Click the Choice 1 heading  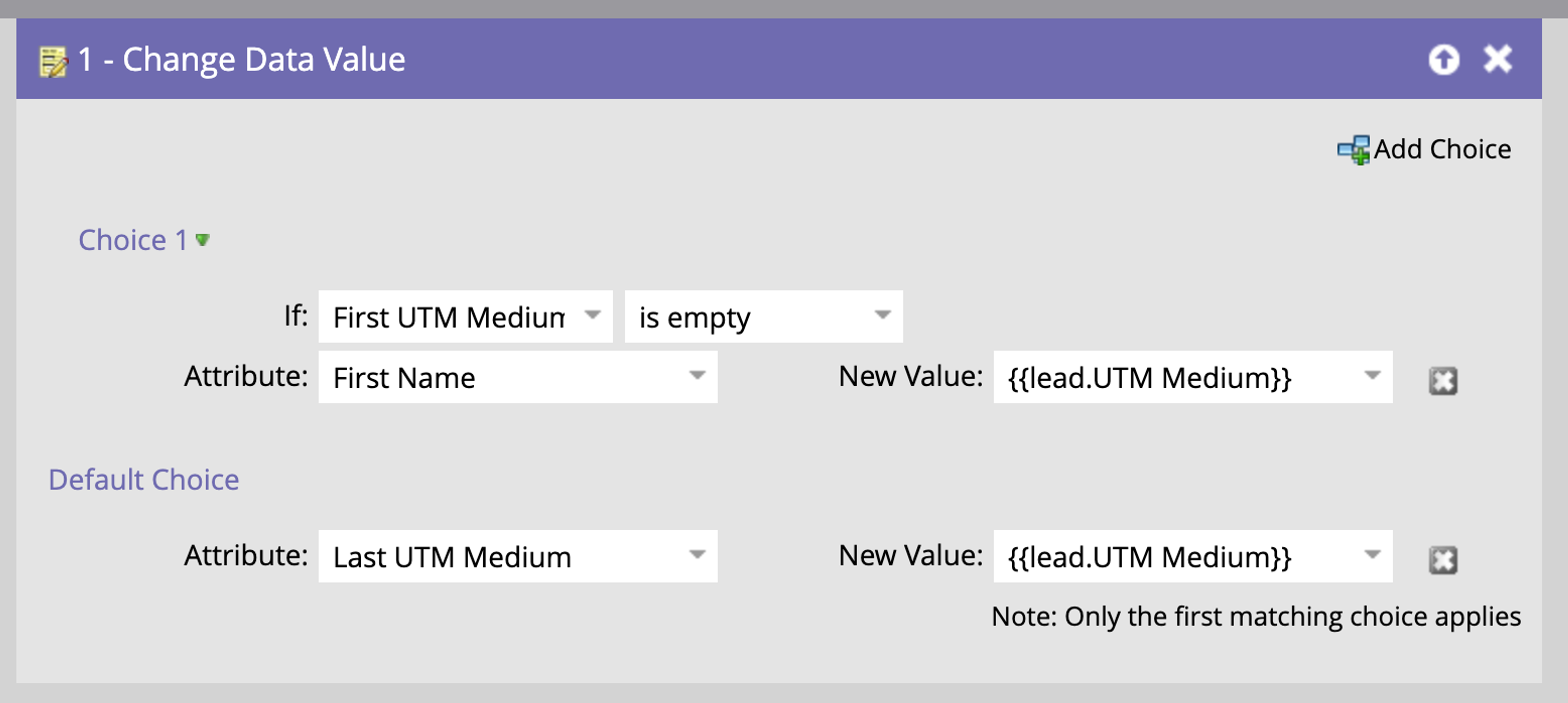tap(133, 240)
